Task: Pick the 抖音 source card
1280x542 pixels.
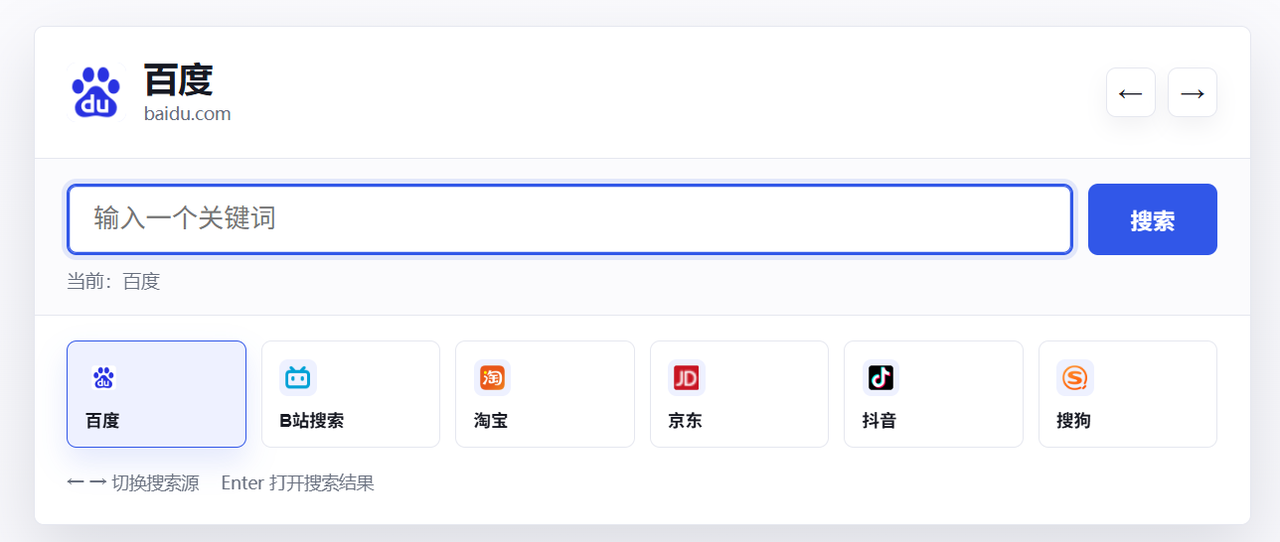Action: pyautogui.click(x=933, y=394)
